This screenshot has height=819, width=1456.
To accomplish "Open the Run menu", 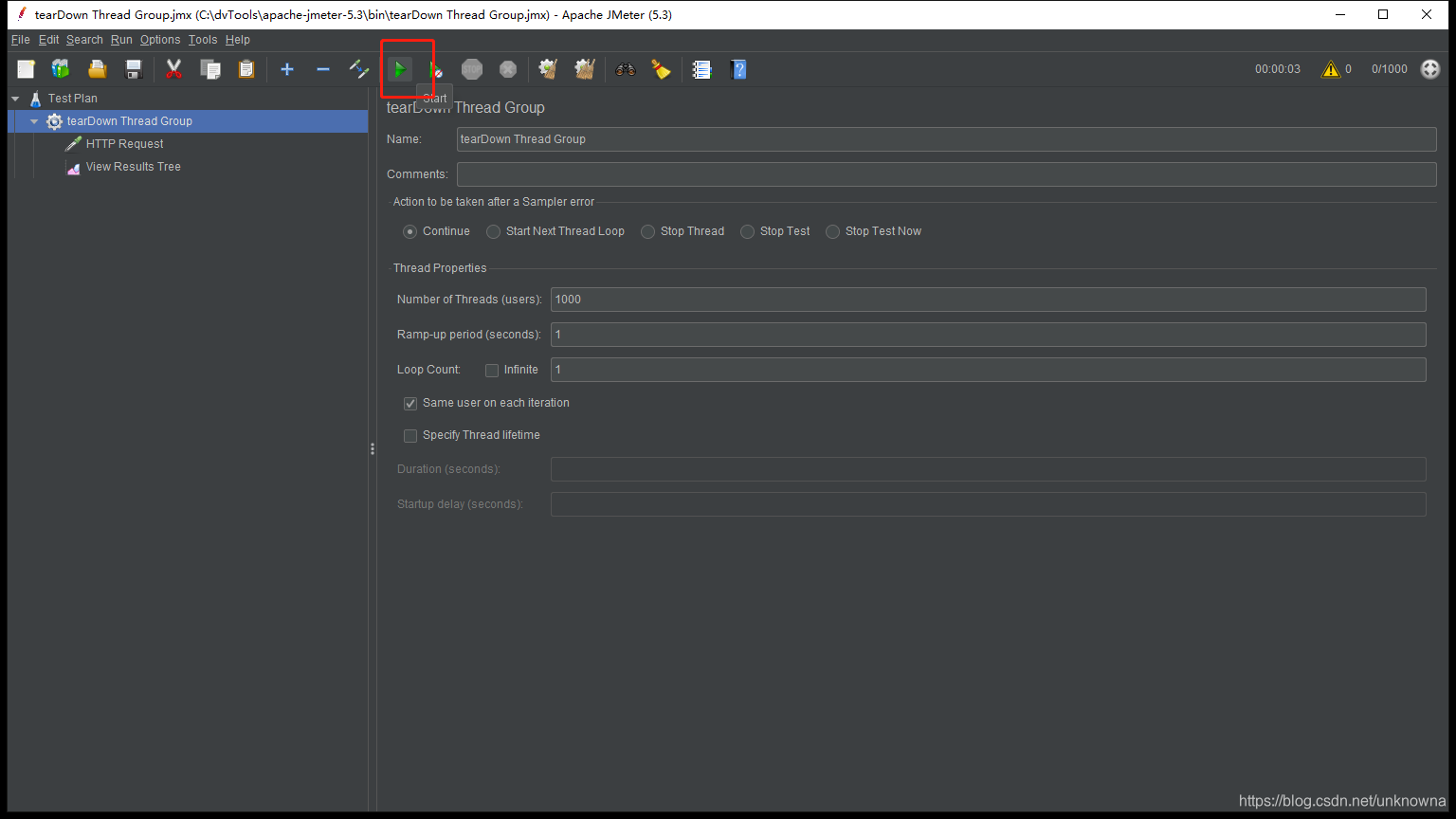I will point(121,40).
